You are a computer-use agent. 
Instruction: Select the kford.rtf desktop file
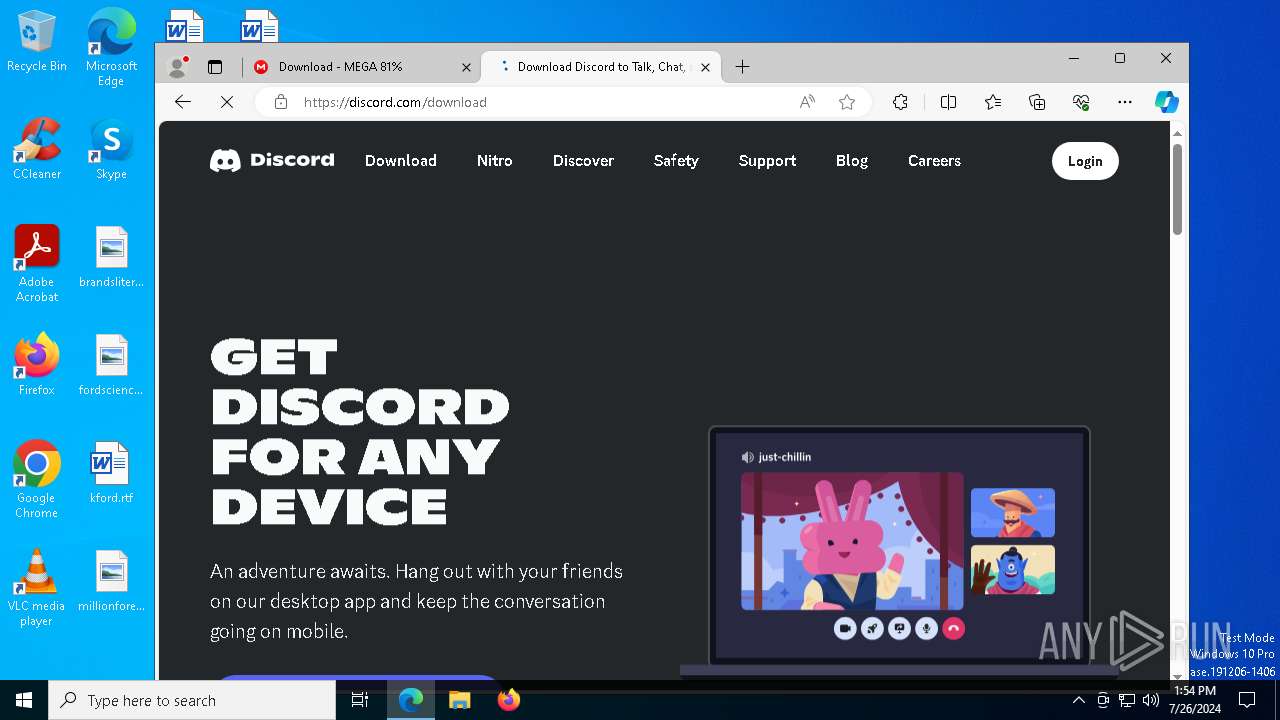coord(111,472)
